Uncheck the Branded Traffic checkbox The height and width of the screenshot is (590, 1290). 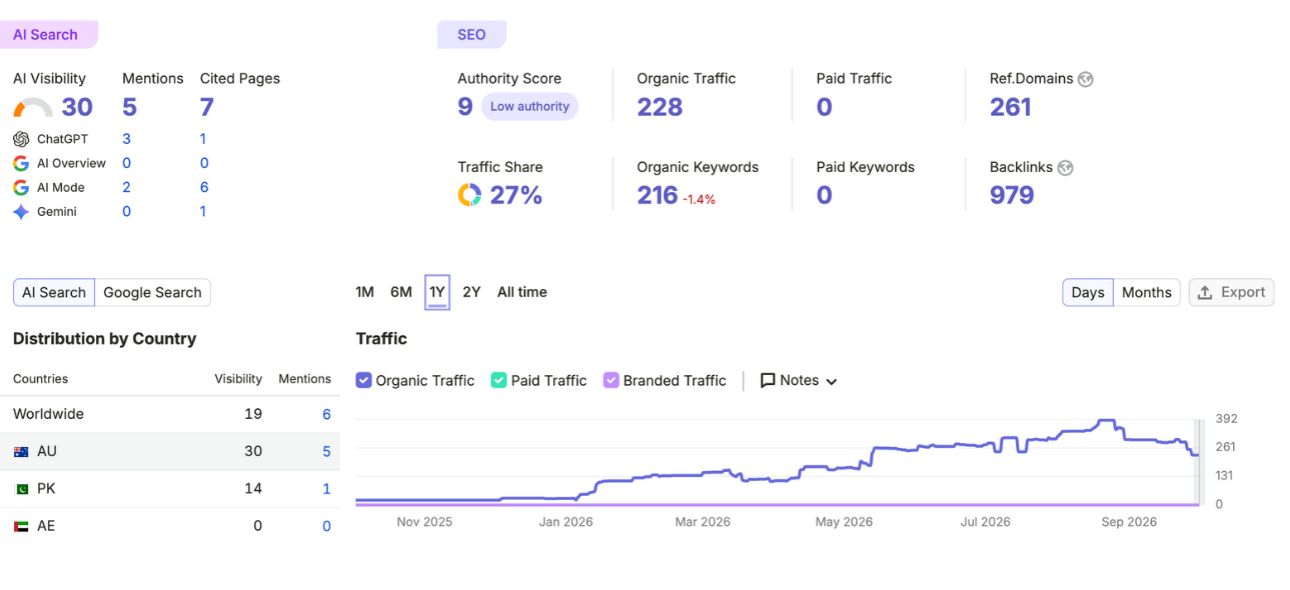611,380
